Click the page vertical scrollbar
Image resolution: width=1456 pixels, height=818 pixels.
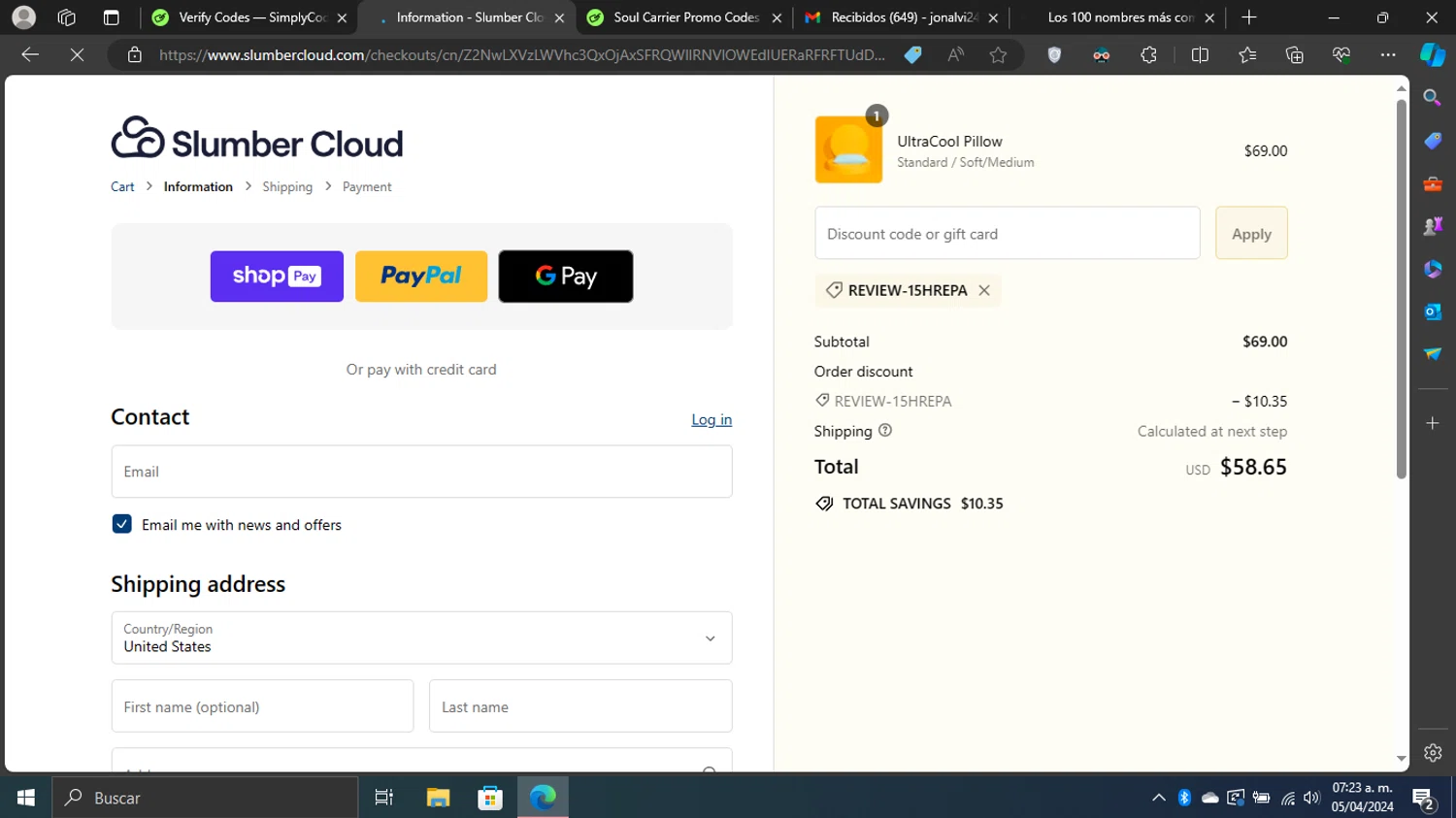coord(1401,289)
